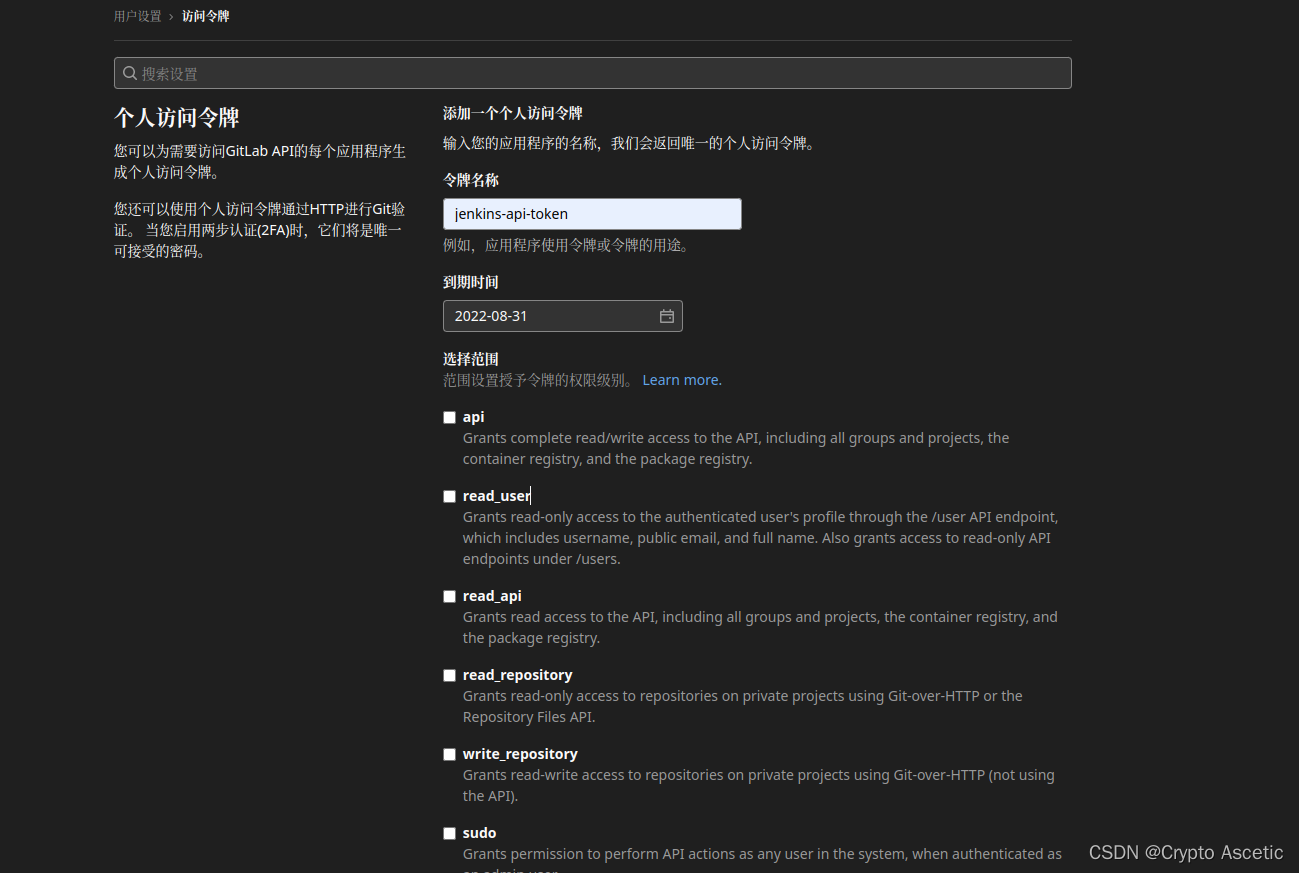
Task: Click the write_repository scope label
Action: 520,754
